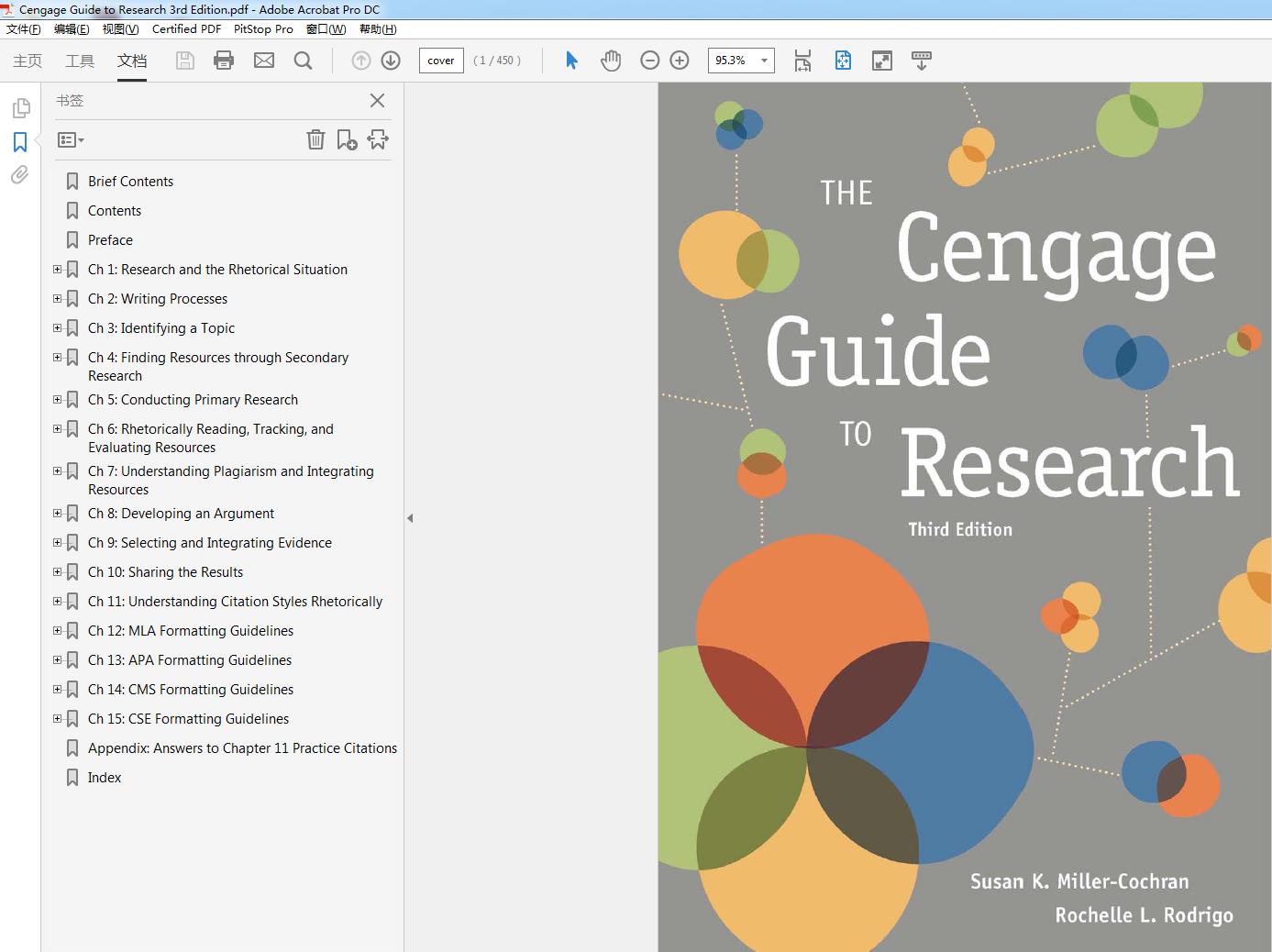Screen dimensions: 1272x952
Task: Expand Ch 8 Developing an Argument
Action: tap(57, 514)
